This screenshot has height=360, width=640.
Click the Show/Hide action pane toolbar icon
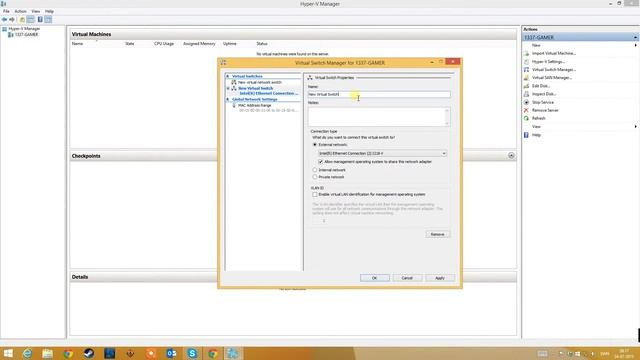coord(48,20)
